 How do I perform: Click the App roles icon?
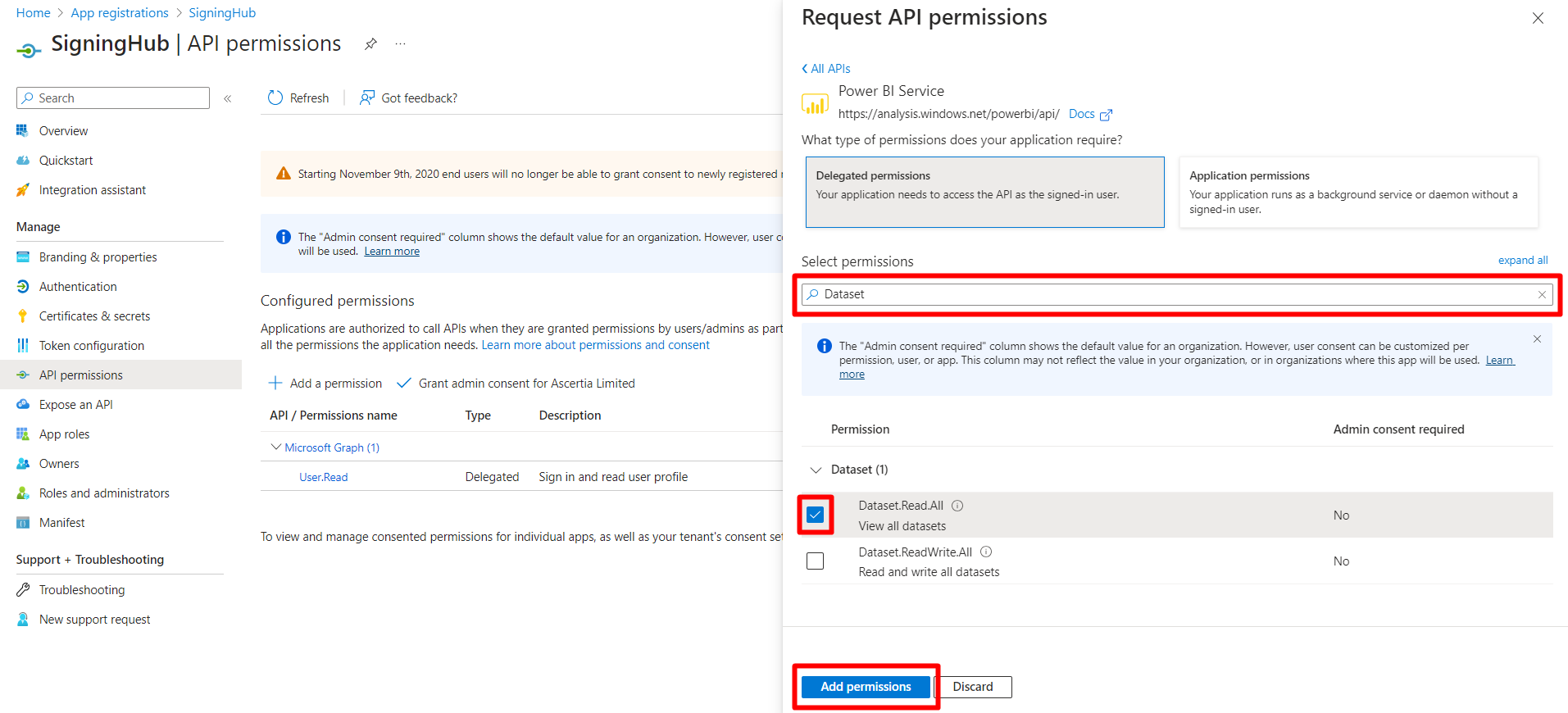pyautogui.click(x=23, y=434)
